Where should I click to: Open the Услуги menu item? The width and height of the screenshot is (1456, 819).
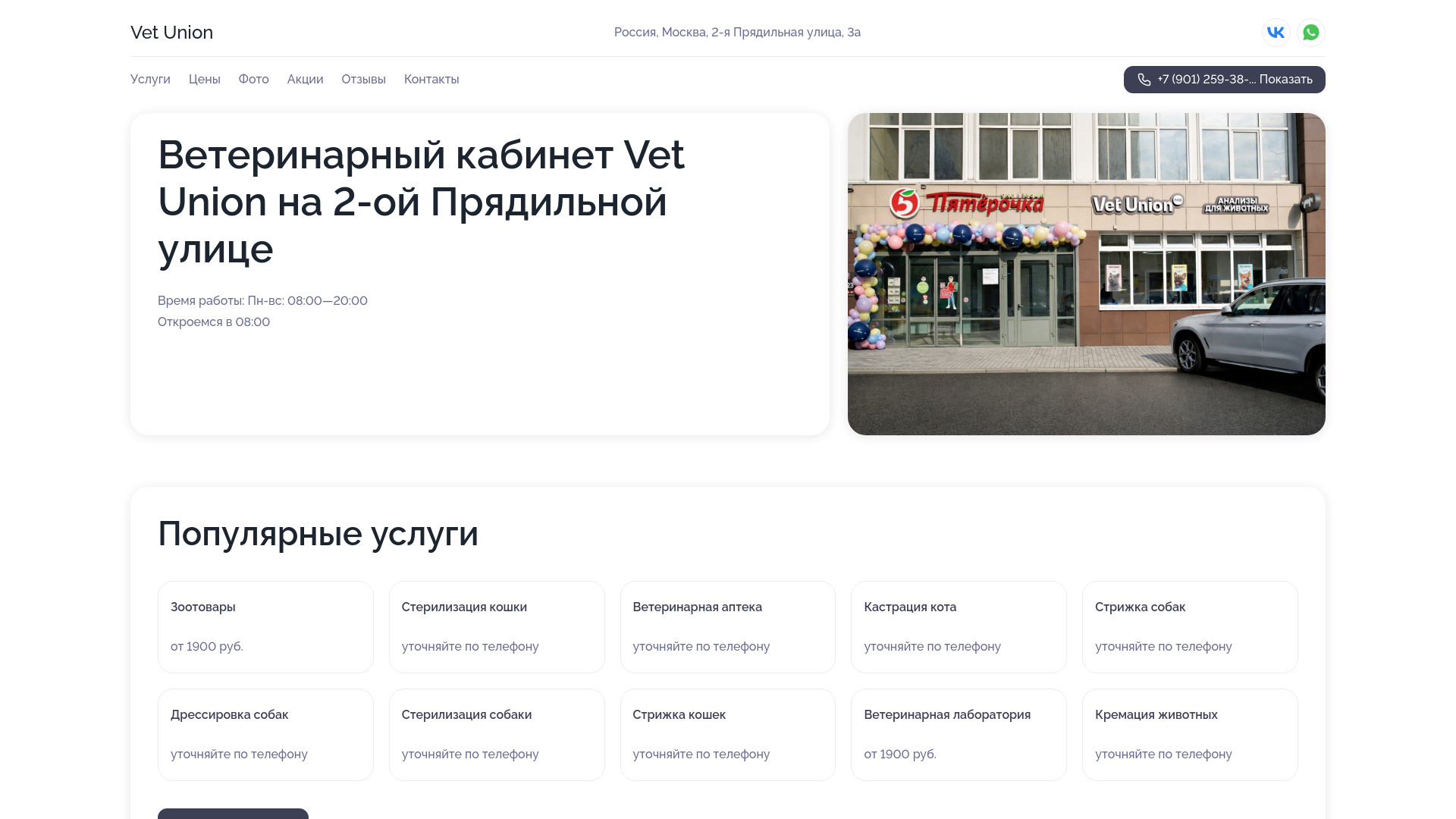click(150, 80)
